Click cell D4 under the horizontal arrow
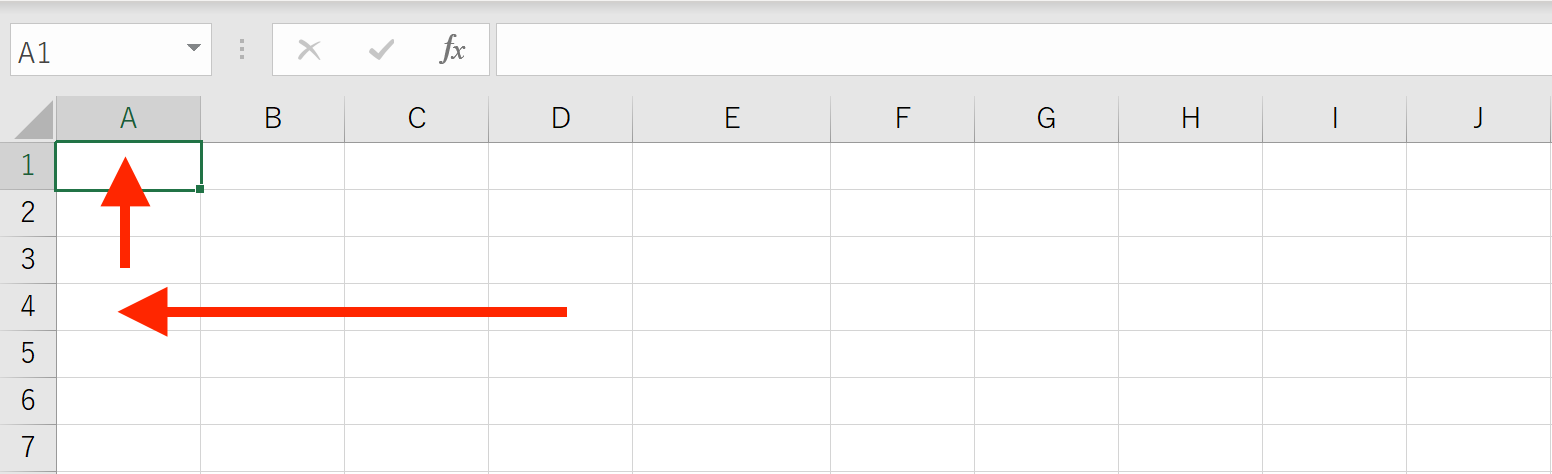Viewport: 1552px width, 474px height. 560,307
